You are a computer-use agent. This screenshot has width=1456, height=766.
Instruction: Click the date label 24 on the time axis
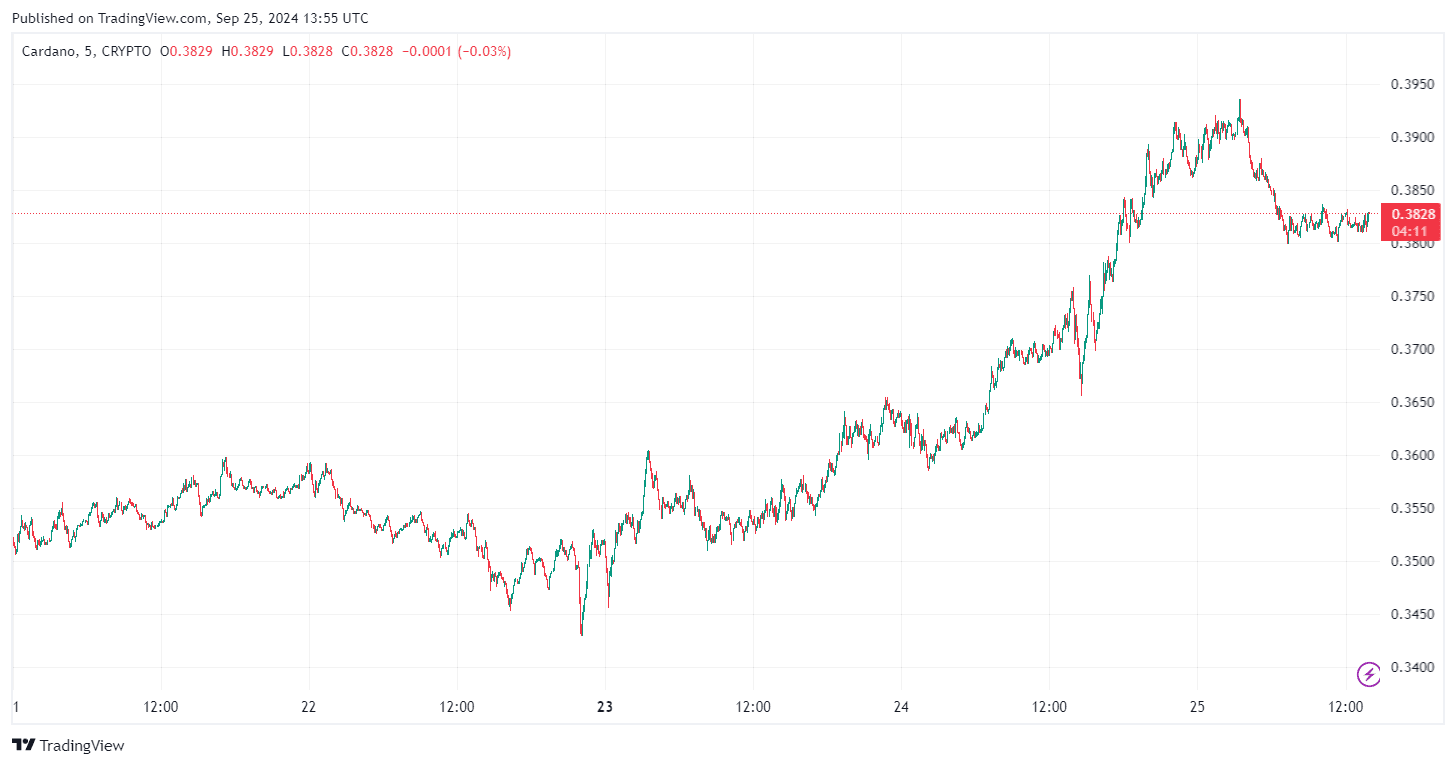point(901,707)
